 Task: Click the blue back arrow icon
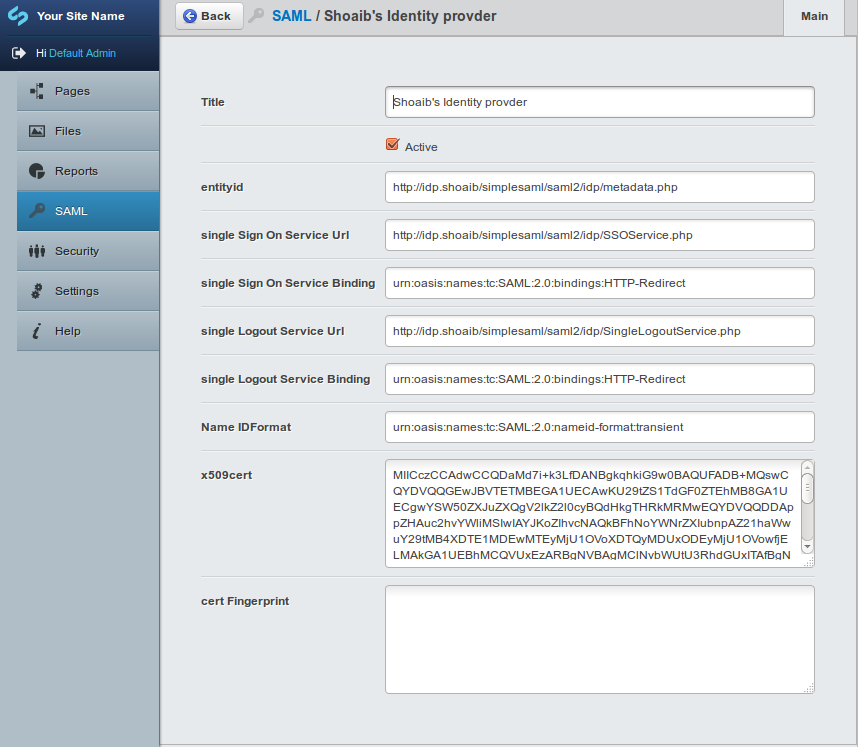(190, 16)
